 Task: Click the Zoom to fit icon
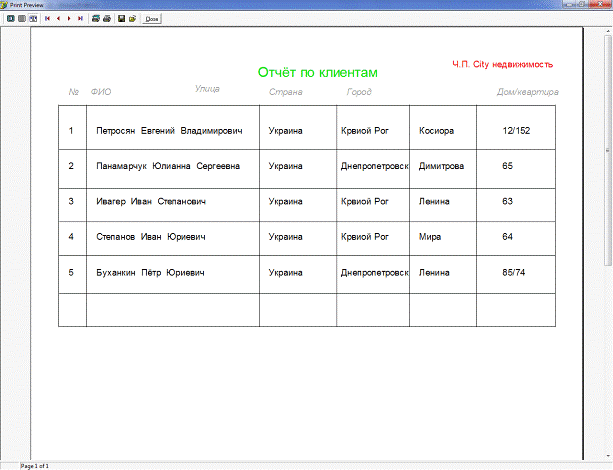[x=10, y=18]
